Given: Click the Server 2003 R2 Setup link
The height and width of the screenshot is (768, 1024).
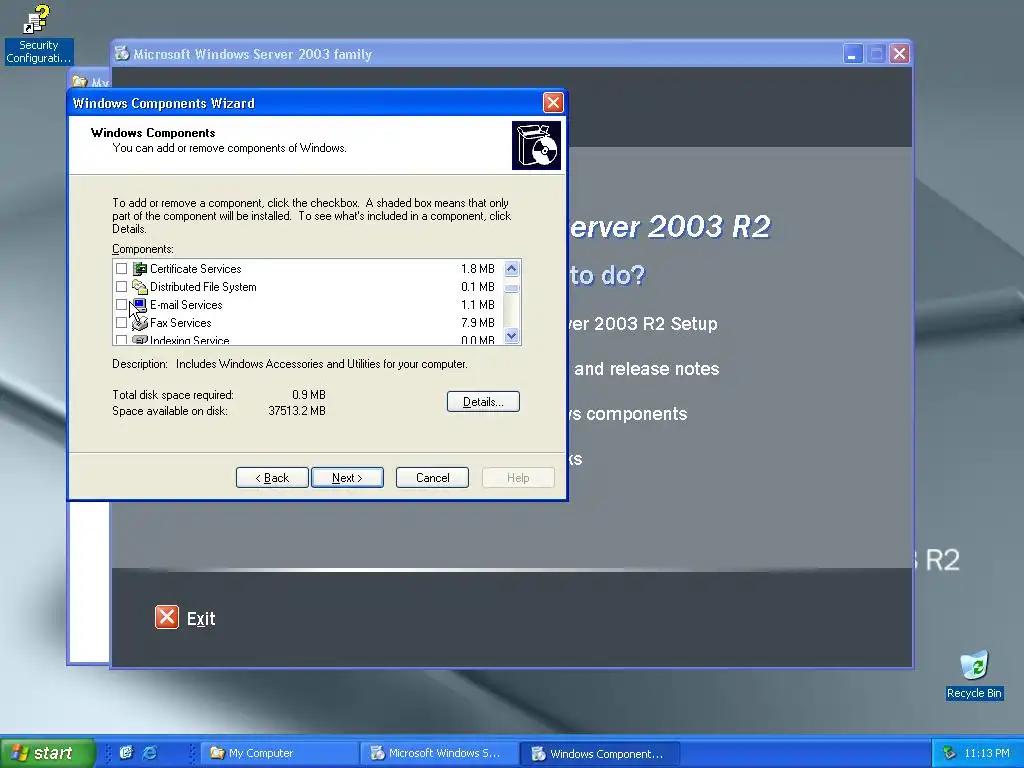Looking at the screenshot, I should pos(643,324).
